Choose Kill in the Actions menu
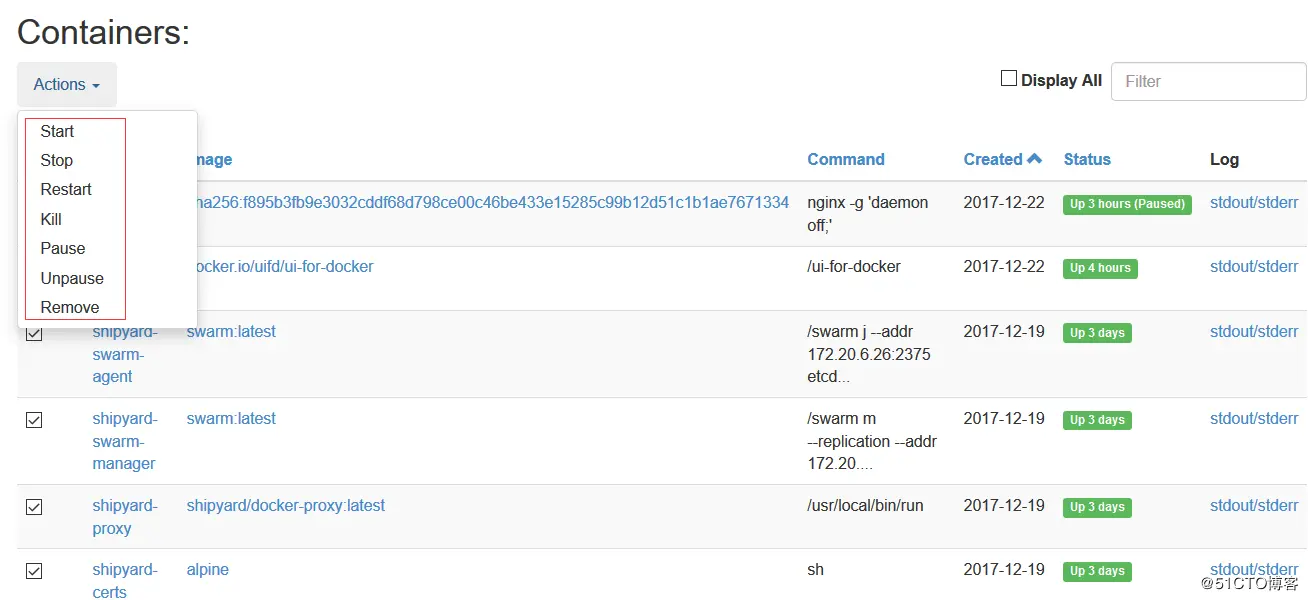The image size is (1308, 600). coord(51,219)
